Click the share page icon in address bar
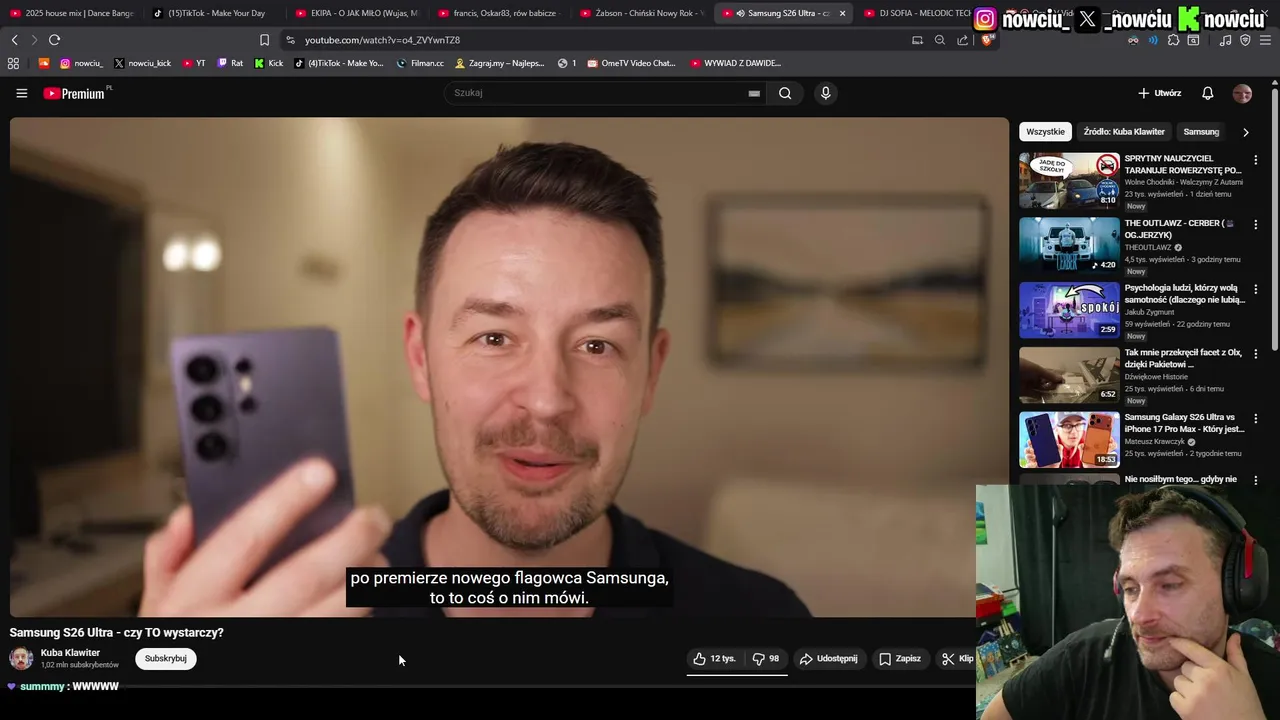The width and height of the screenshot is (1280, 720). [x=962, y=40]
